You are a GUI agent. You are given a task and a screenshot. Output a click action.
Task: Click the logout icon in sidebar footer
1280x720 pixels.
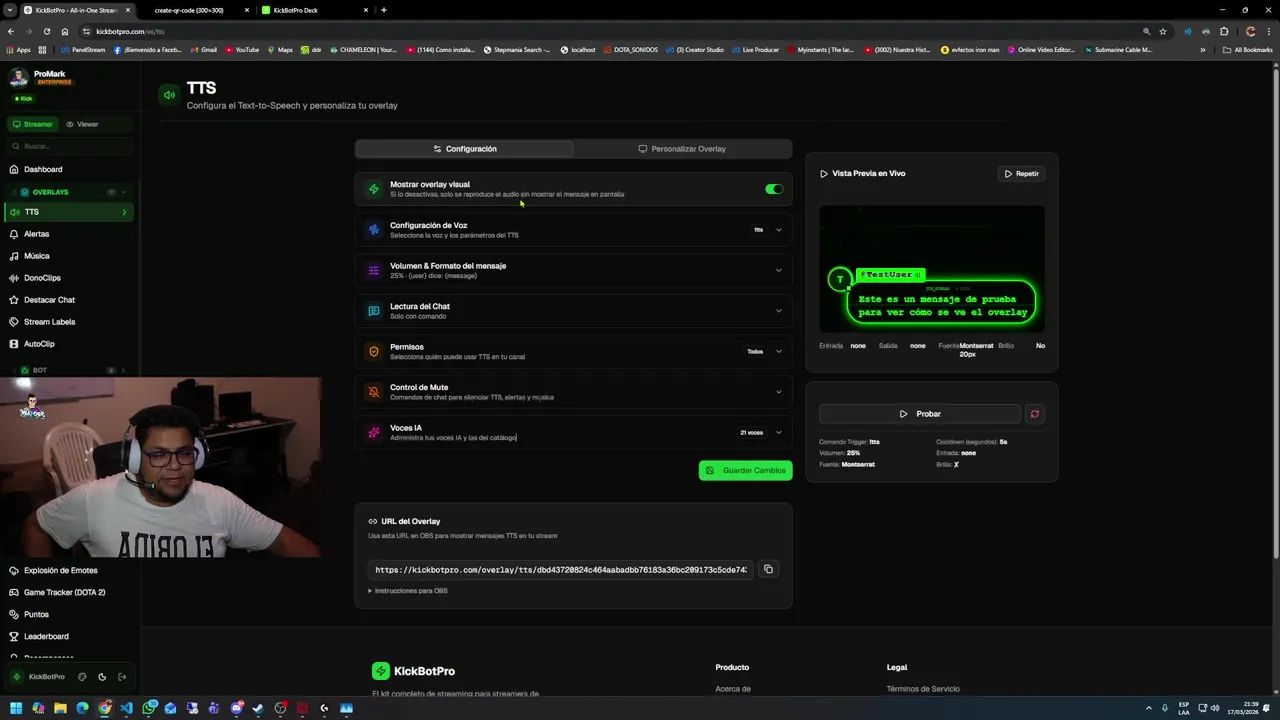(122, 677)
